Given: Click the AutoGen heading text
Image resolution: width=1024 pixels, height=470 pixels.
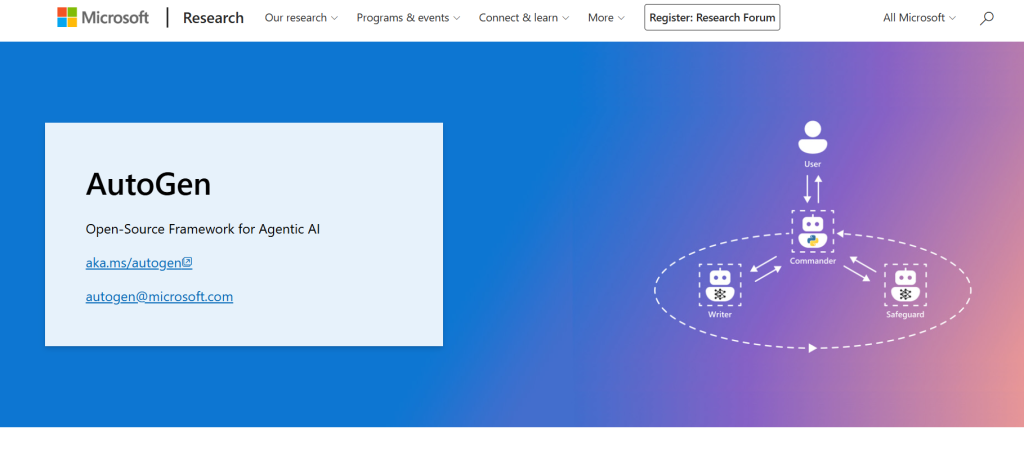Looking at the screenshot, I should 148,185.
